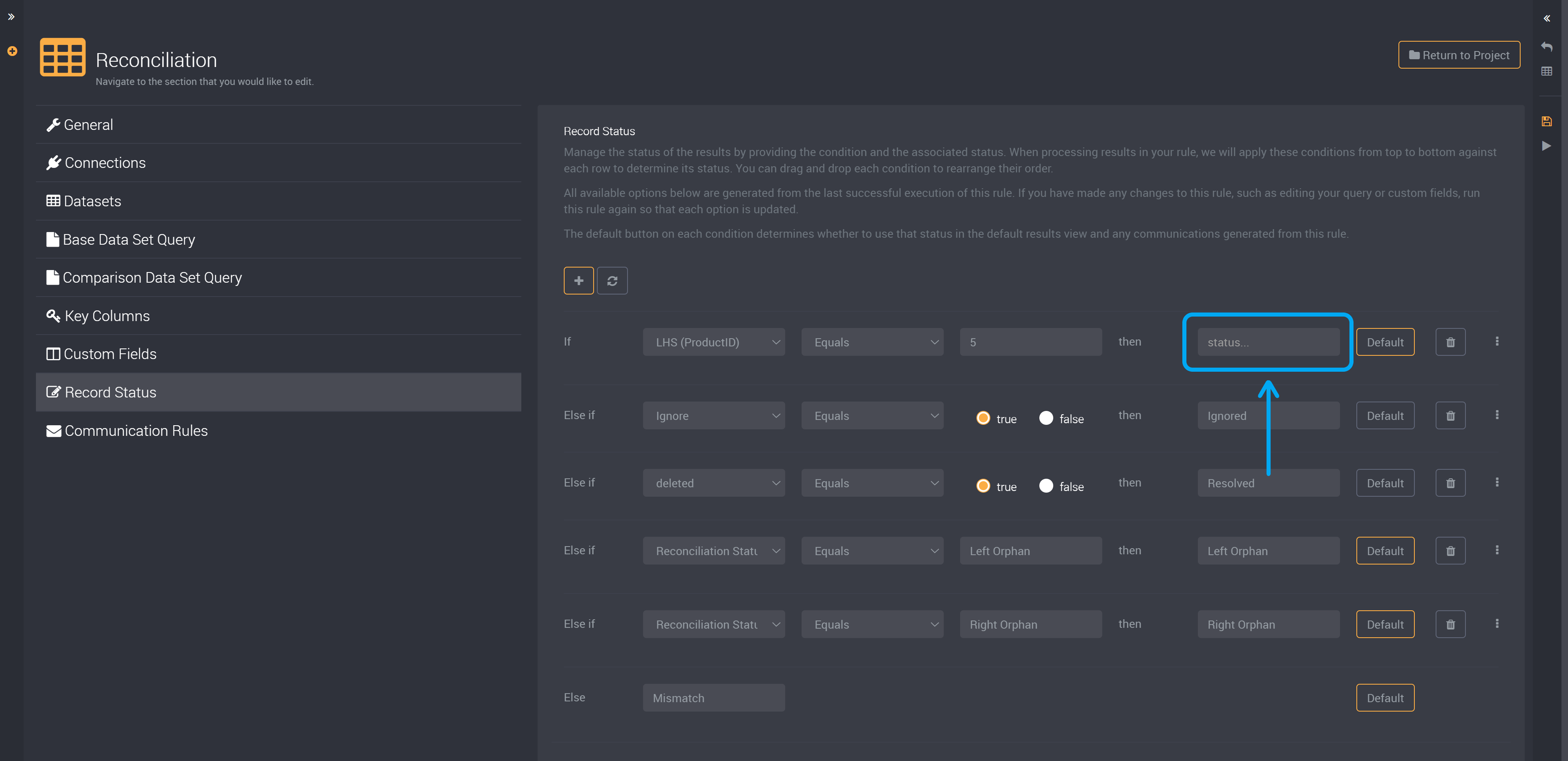
Task: Open the table view icon in right toolbar
Action: [1547, 71]
